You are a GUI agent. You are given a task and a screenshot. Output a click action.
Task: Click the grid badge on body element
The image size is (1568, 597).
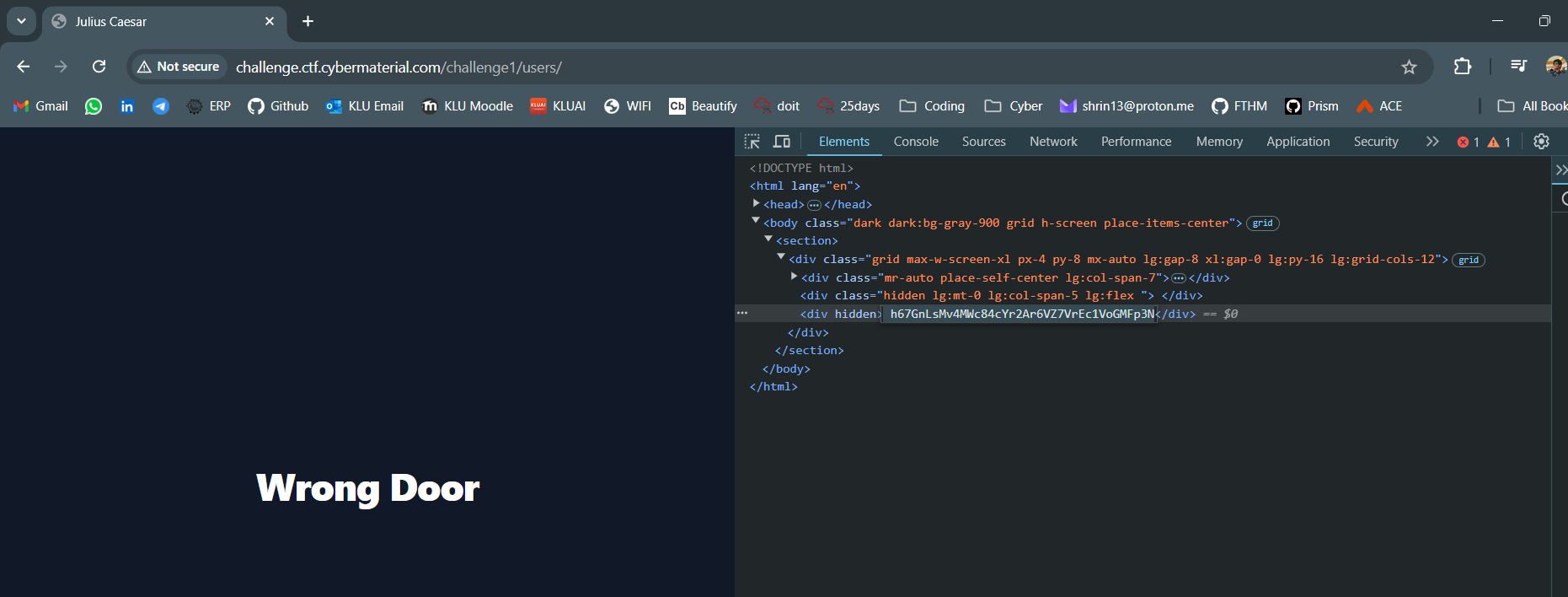tap(1262, 223)
